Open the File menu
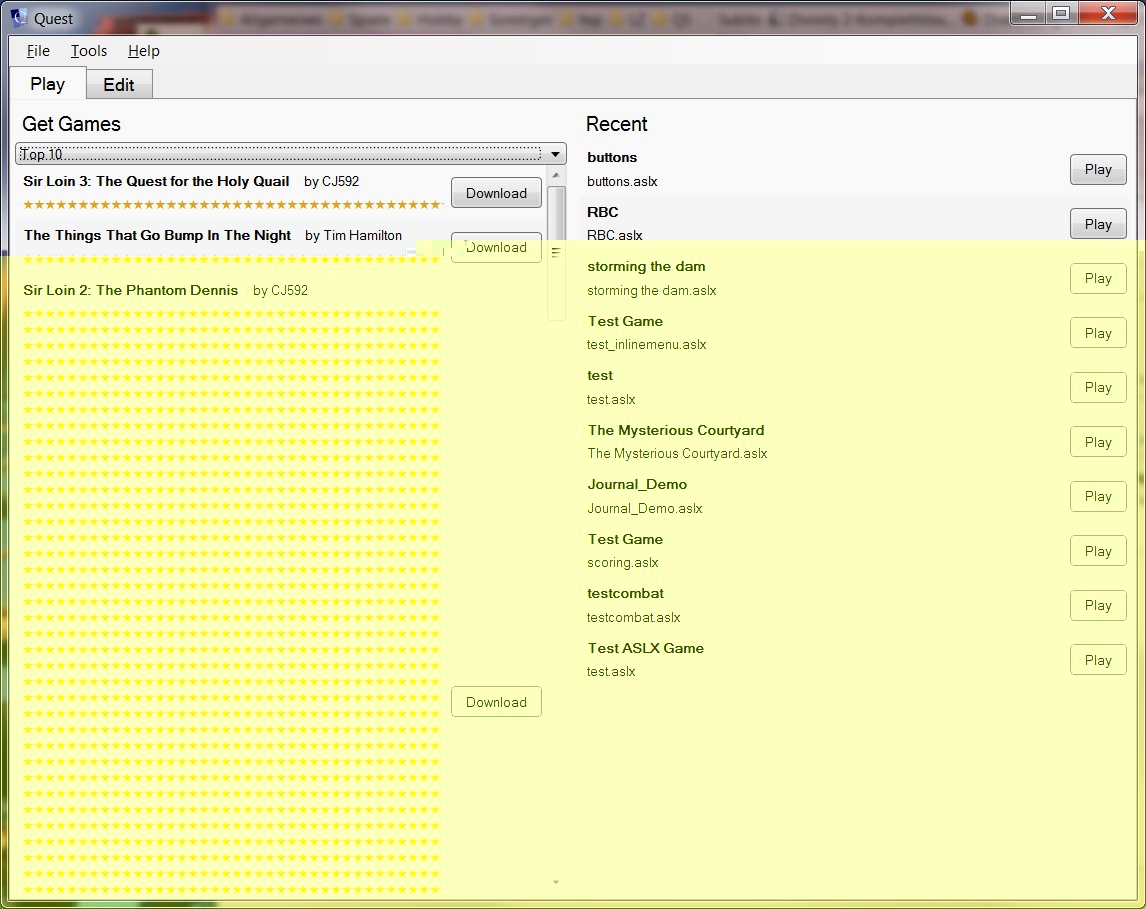This screenshot has width=1146, height=909. [38, 51]
